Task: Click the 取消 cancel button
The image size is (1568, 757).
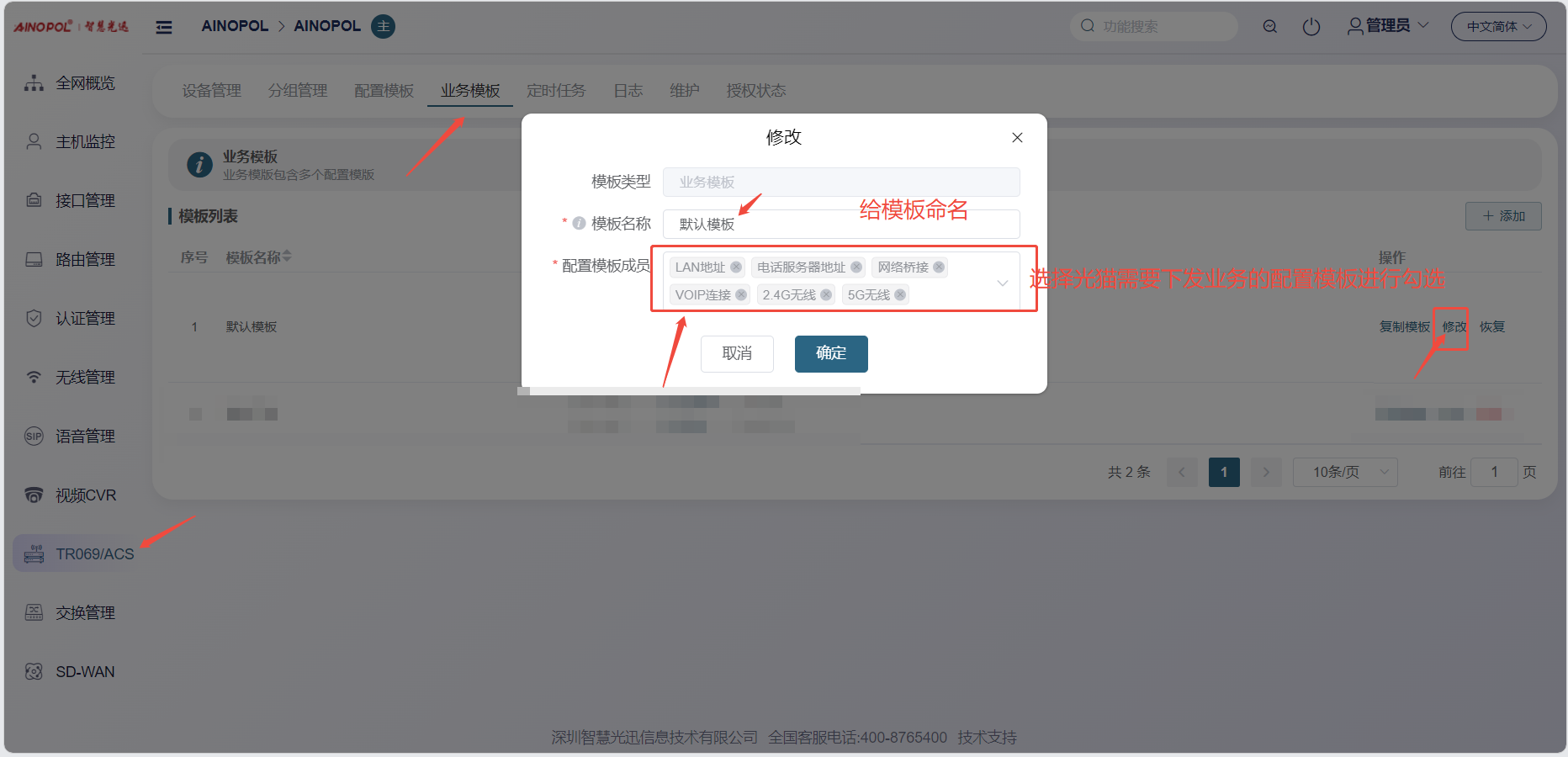Action: 737,354
